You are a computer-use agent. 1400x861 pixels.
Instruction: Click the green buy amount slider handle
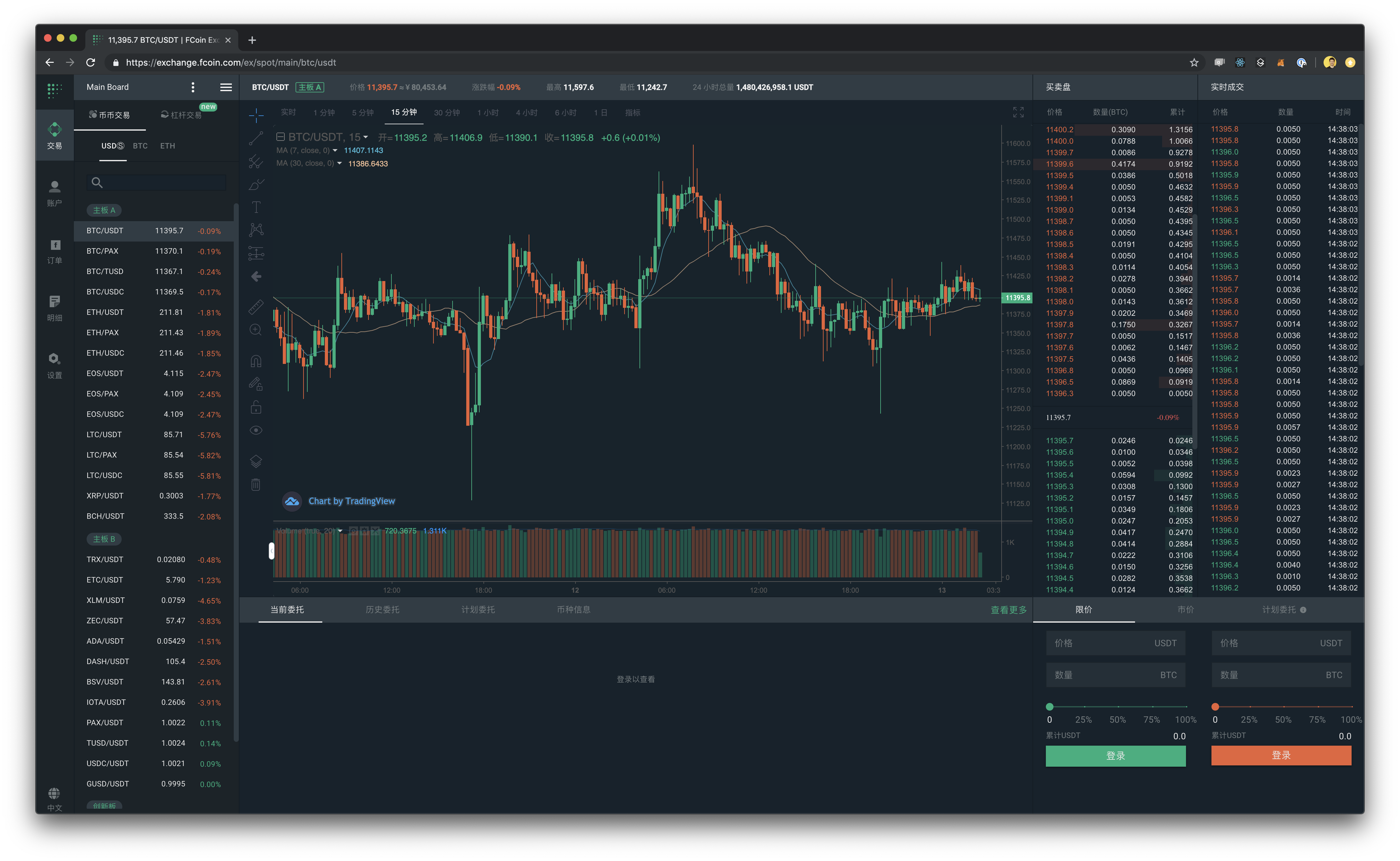(1049, 707)
